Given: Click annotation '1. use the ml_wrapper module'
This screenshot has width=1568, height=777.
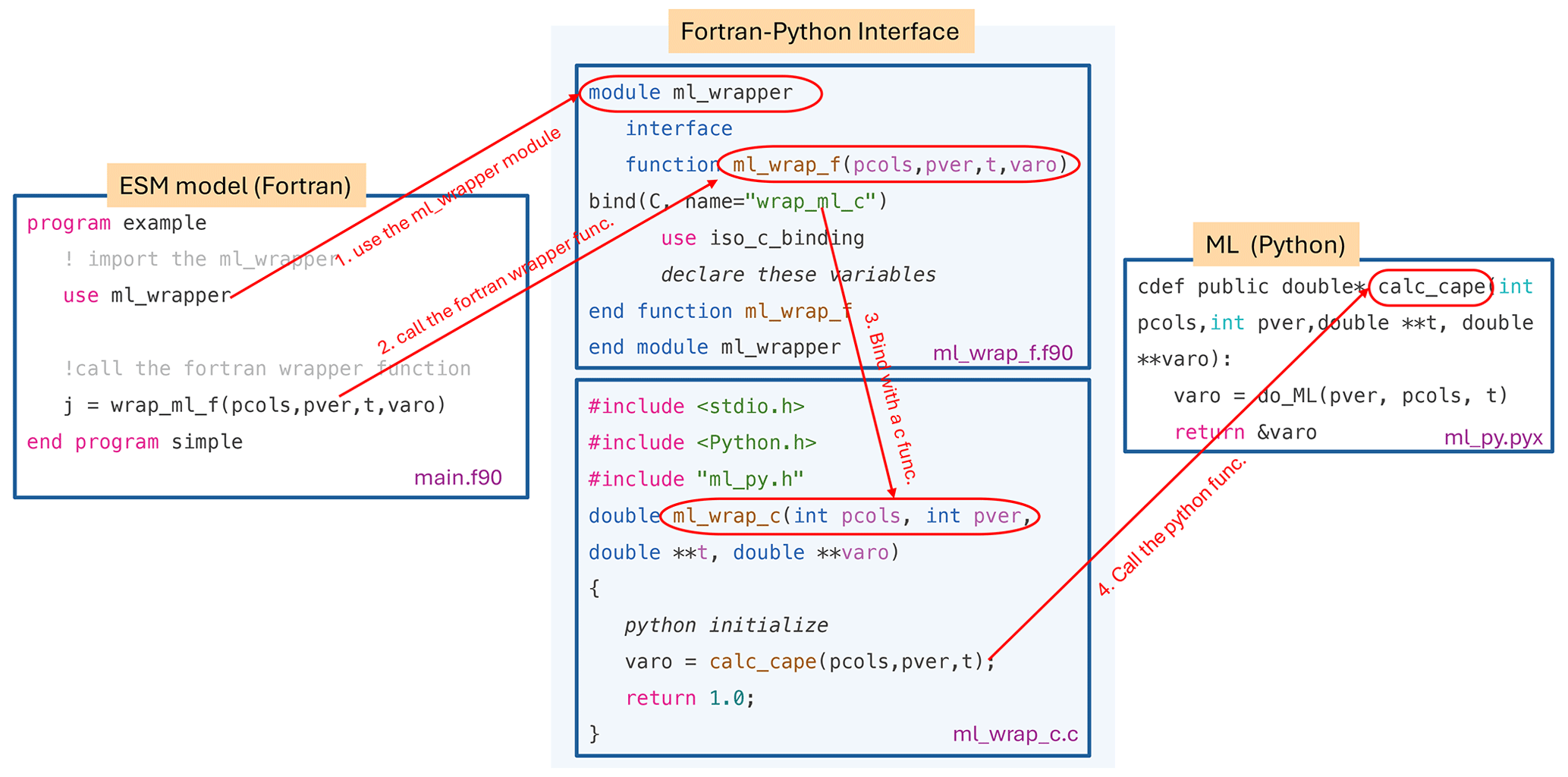Looking at the screenshot, I should (448, 197).
